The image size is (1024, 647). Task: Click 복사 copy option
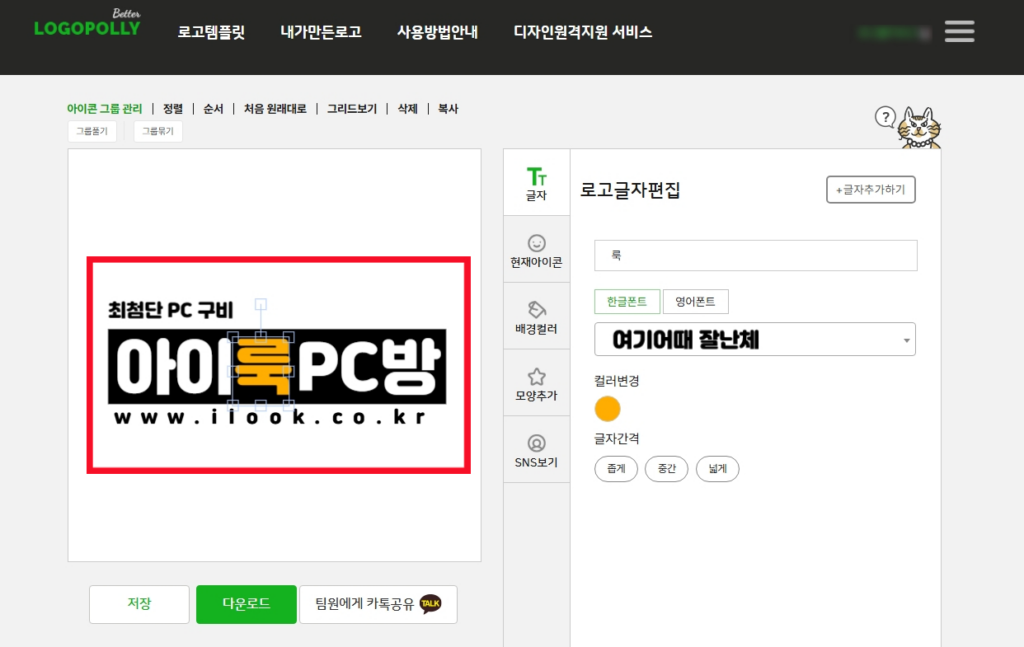click(x=448, y=108)
